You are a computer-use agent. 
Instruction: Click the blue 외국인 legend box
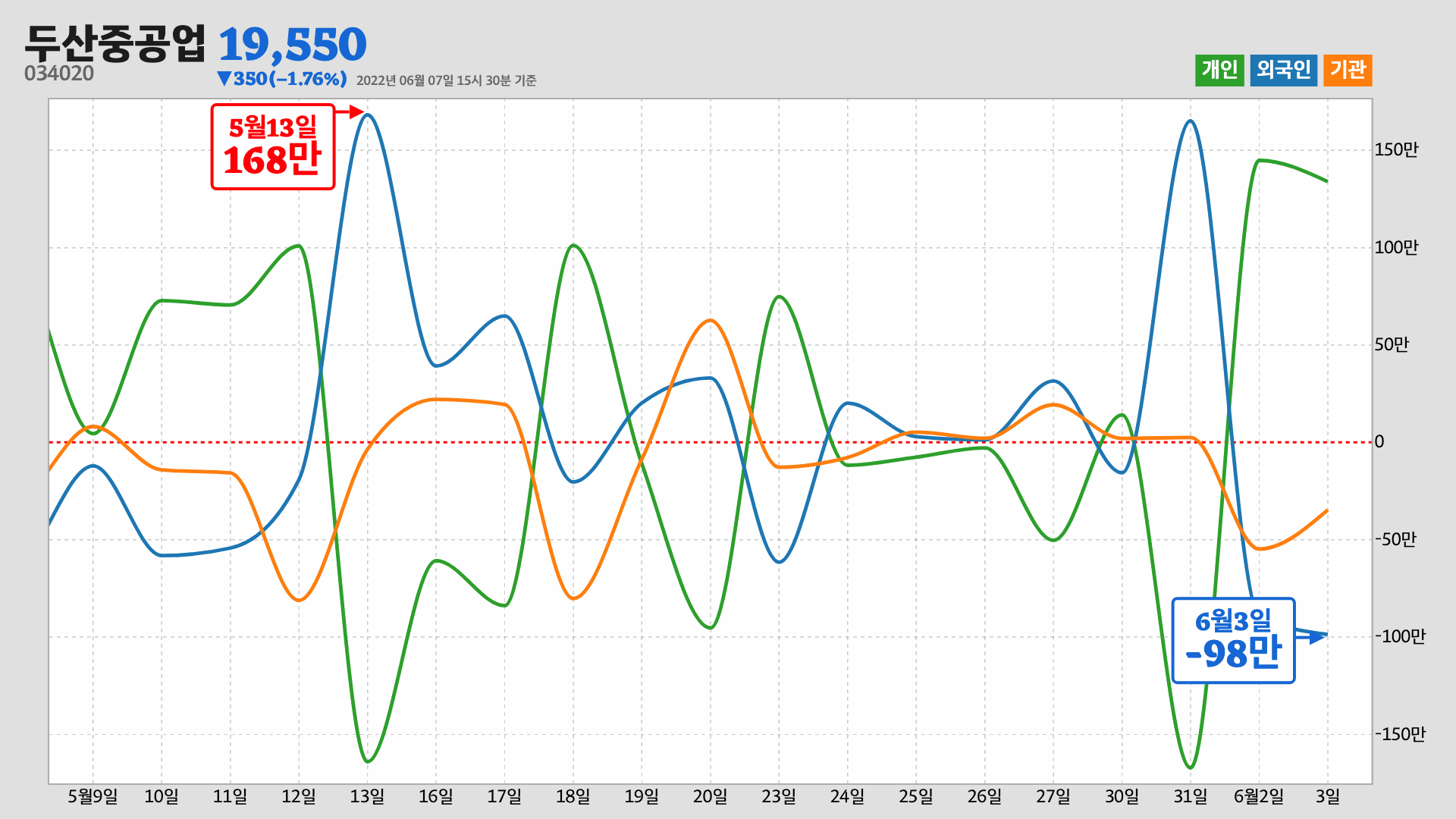pyautogui.click(x=1283, y=71)
